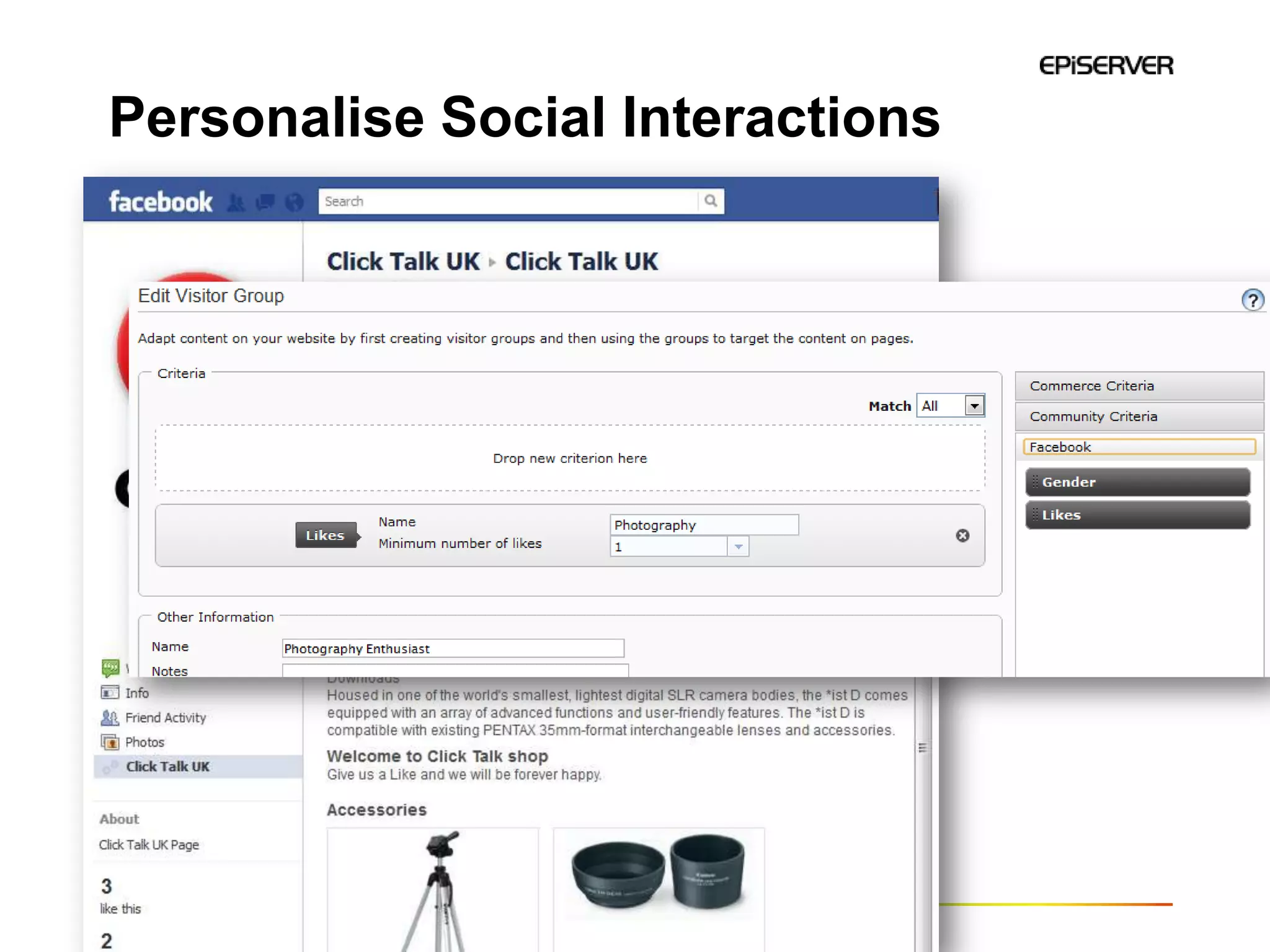Click the 'Edit Visitor Group' title

tap(211, 296)
